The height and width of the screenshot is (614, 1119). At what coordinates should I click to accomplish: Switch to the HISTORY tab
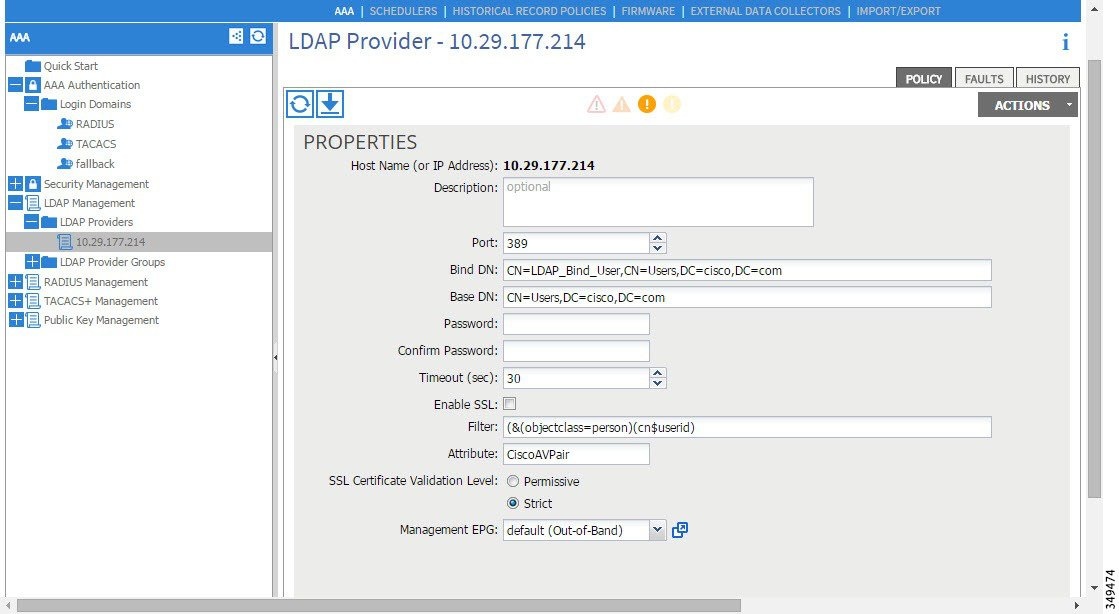point(1048,79)
